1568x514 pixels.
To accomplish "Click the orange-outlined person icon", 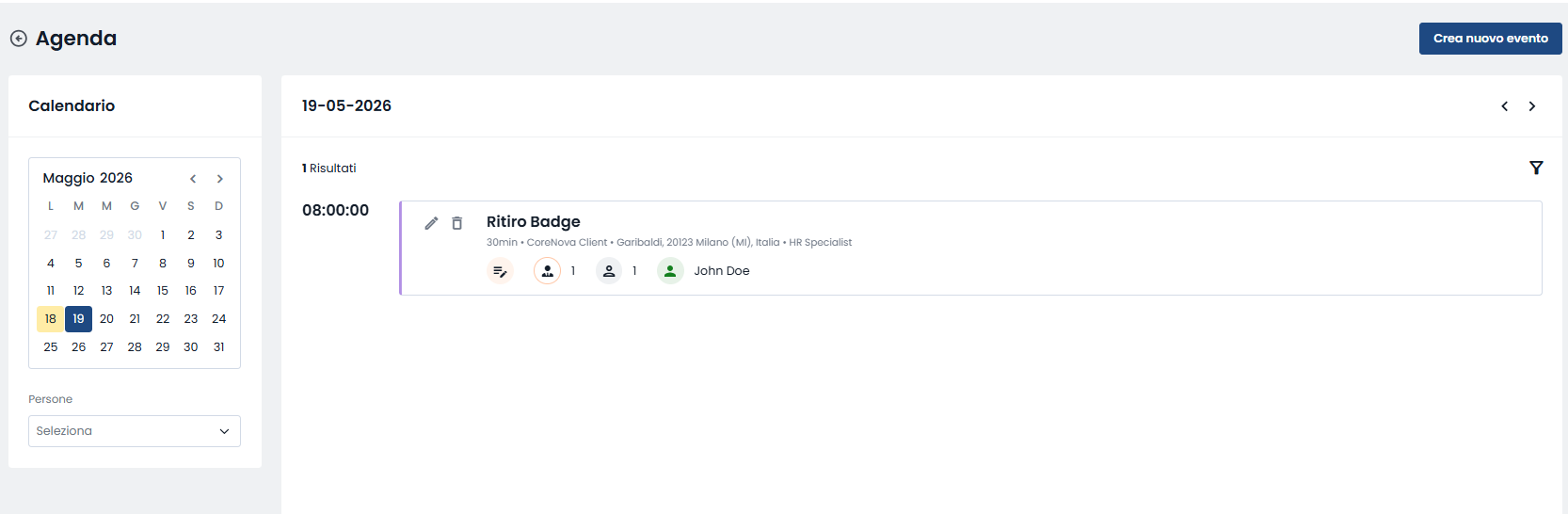I will point(547,271).
